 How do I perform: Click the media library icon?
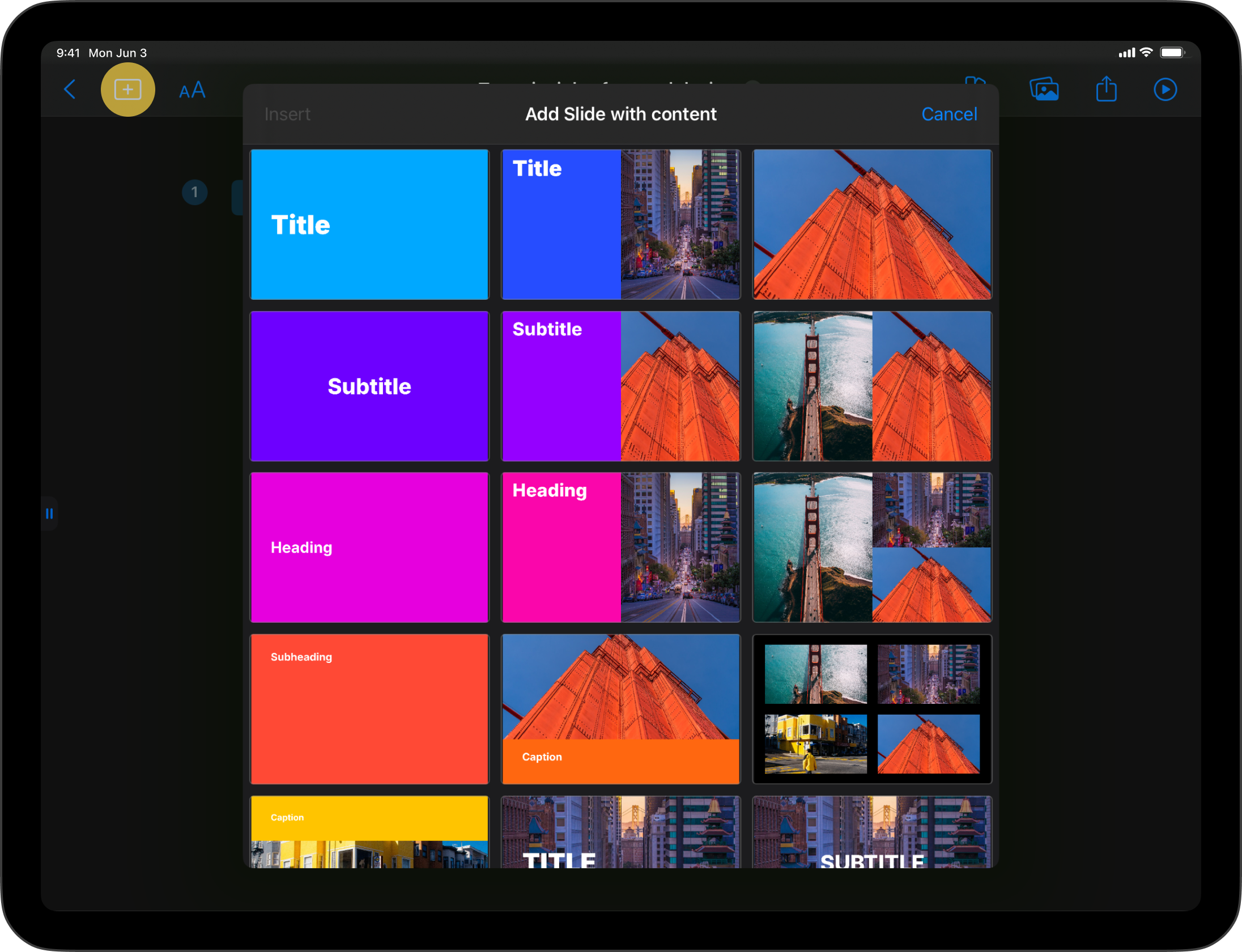[1045, 90]
